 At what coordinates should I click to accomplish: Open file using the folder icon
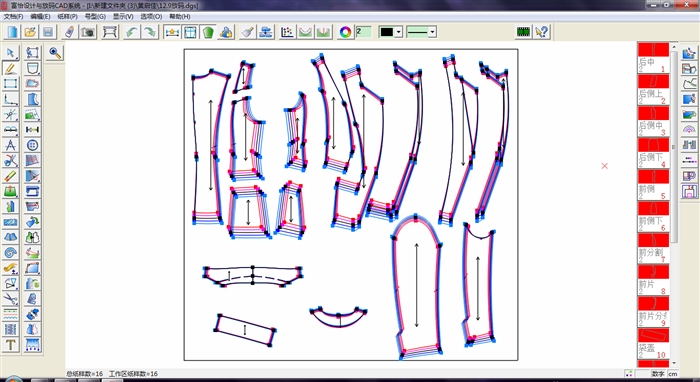click(x=30, y=32)
